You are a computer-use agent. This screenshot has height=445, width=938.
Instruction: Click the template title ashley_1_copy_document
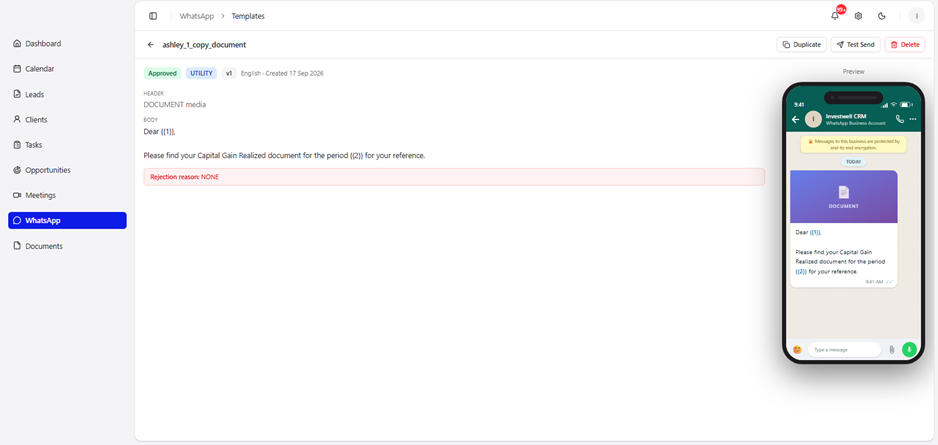204,44
